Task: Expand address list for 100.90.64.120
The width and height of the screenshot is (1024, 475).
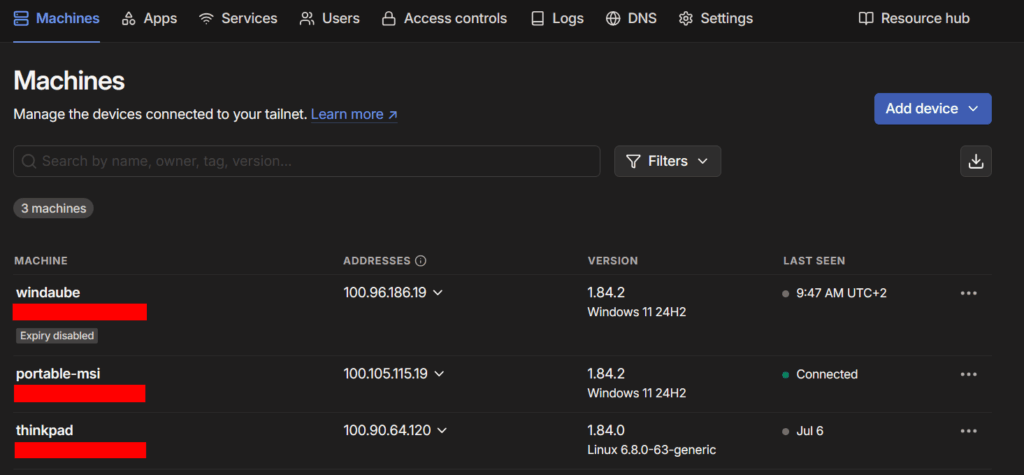Action: [x=442, y=431]
